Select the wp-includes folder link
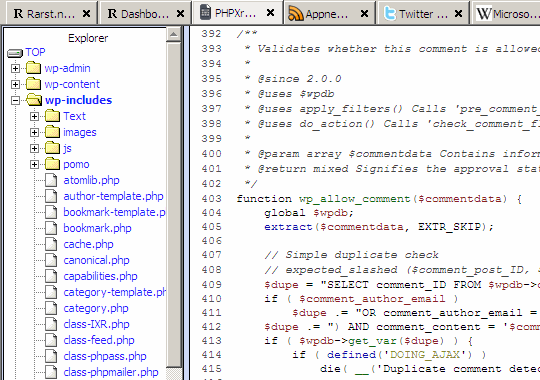This screenshot has width=540, height=380. (79, 100)
